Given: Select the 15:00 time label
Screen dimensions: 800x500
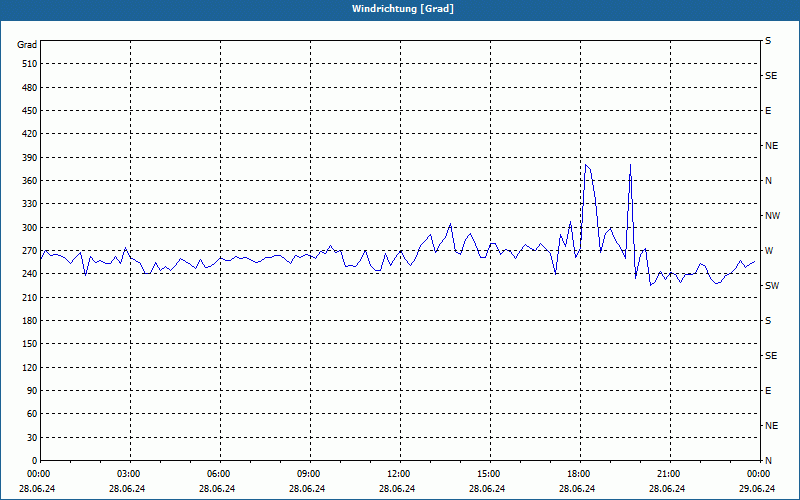Looking at the screenshot, I should [488, 473].
